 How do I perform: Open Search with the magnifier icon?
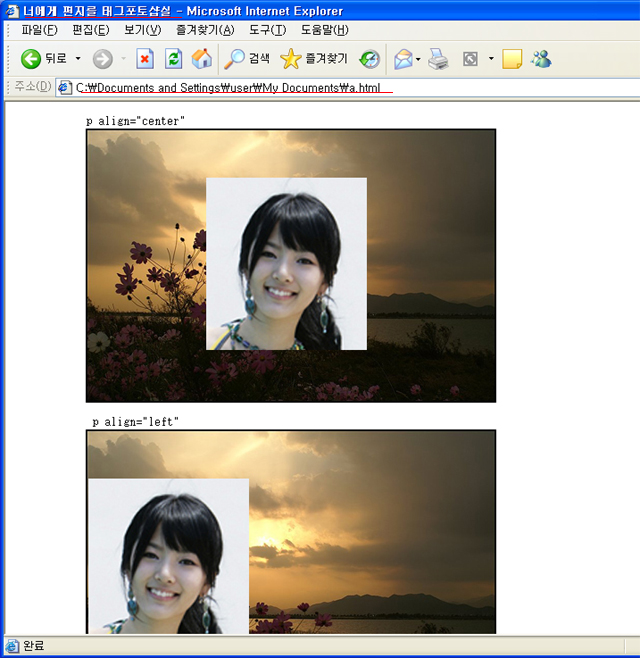(x=234, y=59)
